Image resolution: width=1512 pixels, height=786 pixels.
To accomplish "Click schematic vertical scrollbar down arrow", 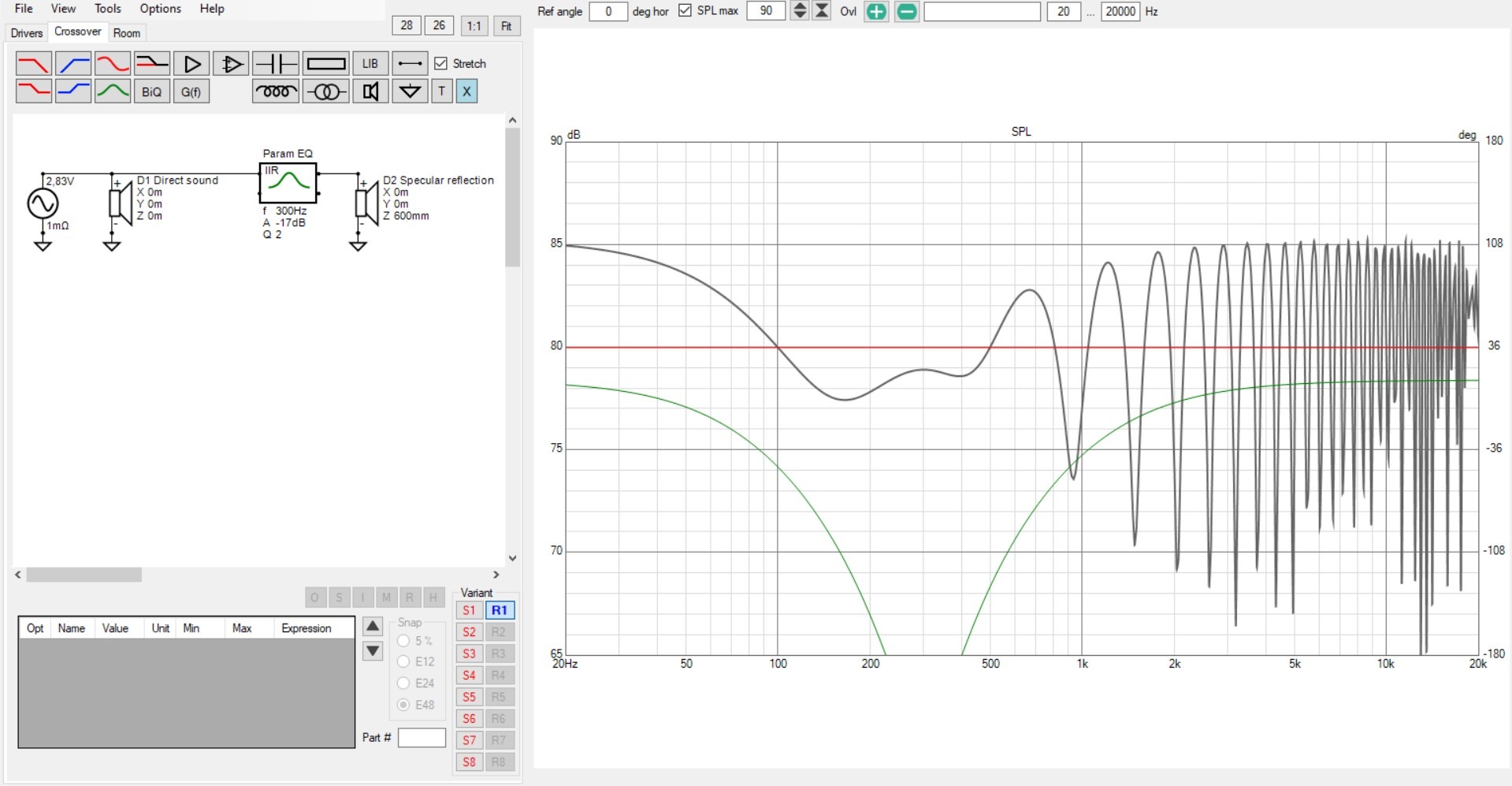I will [x=513, y=557].
